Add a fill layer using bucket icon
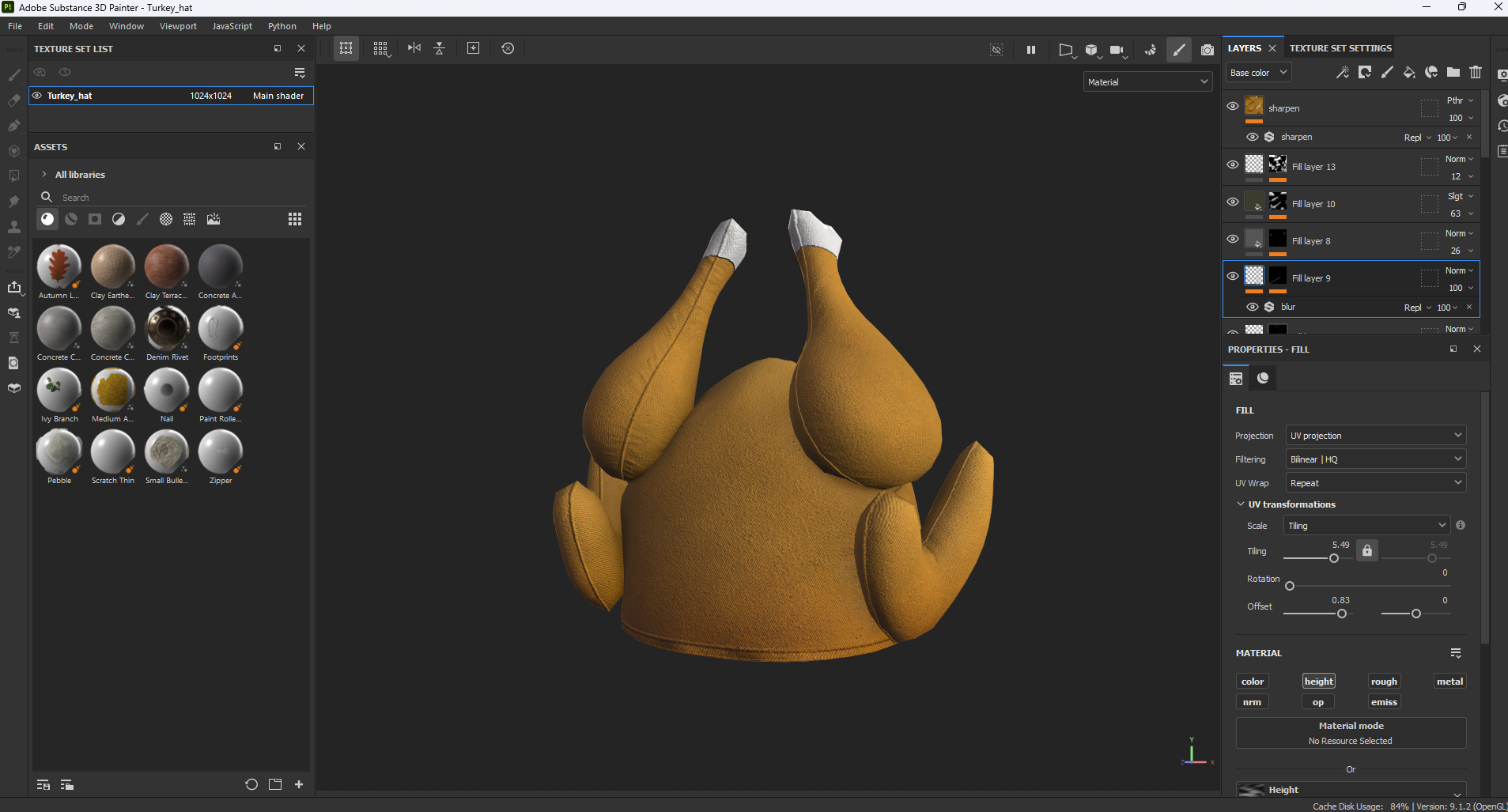 [1409, 73]
